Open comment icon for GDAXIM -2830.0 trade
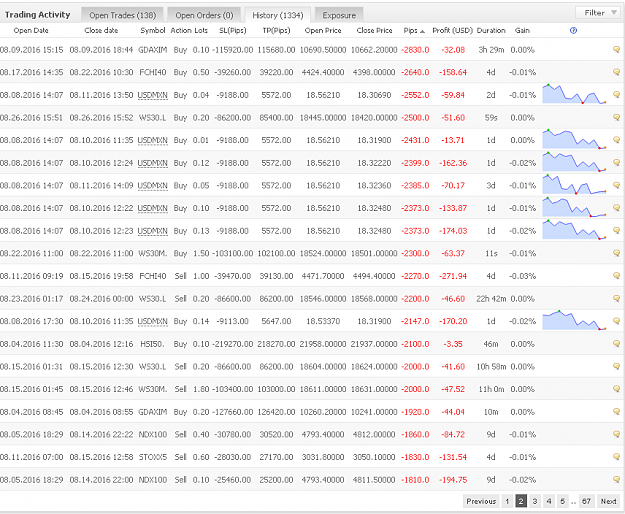The image size is (625, 514). click(x=616, y=49)
